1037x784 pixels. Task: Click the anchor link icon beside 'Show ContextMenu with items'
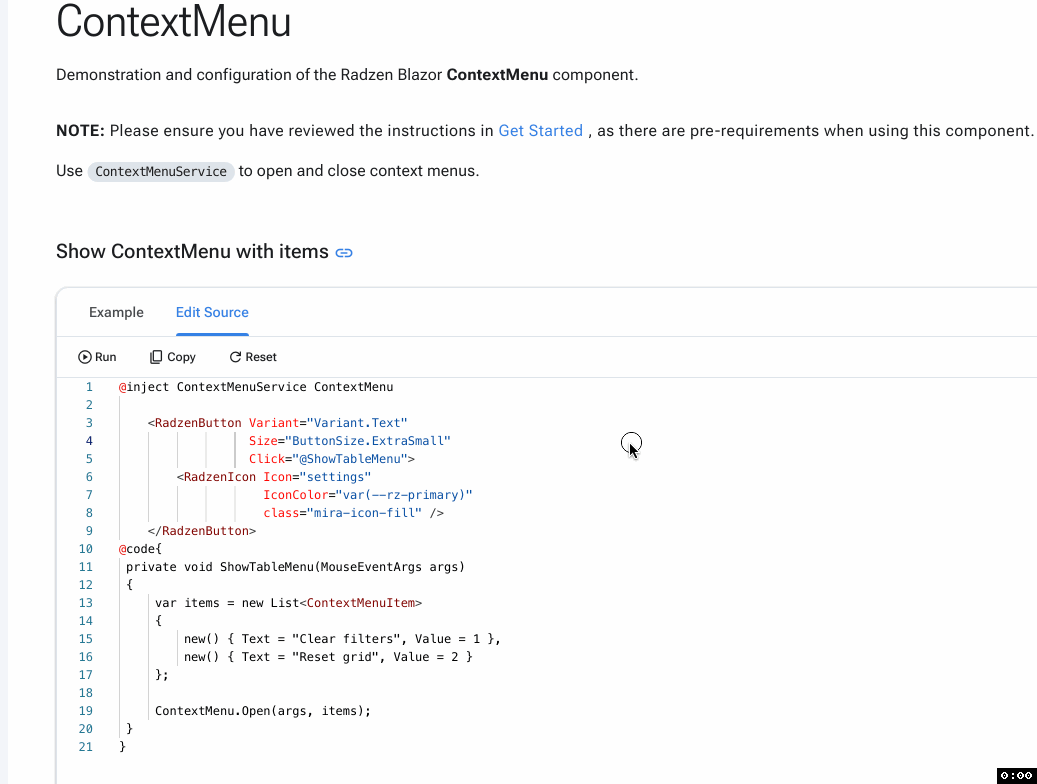pyautogui.click(x=344, y=253)
